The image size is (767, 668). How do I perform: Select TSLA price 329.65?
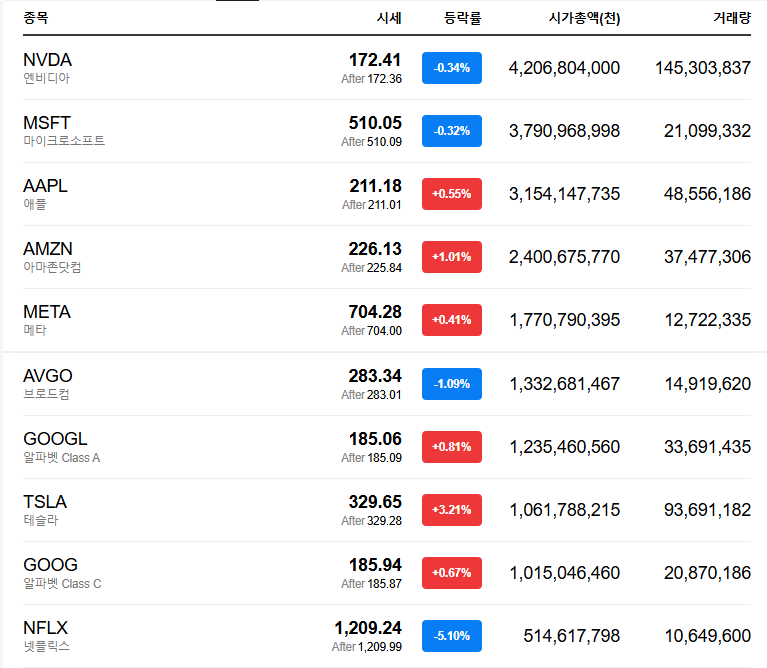[x=375, y=502]
